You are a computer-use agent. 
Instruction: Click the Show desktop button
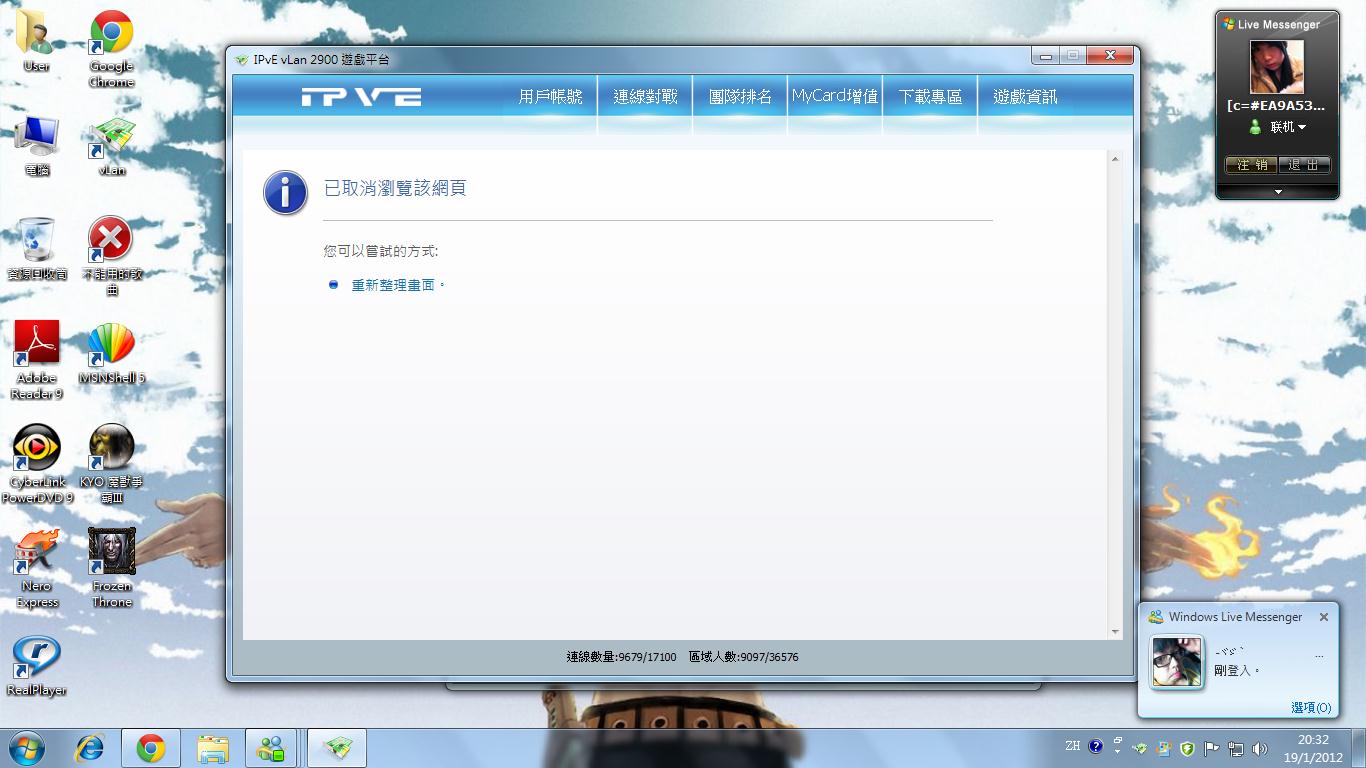pos(1358,748)
